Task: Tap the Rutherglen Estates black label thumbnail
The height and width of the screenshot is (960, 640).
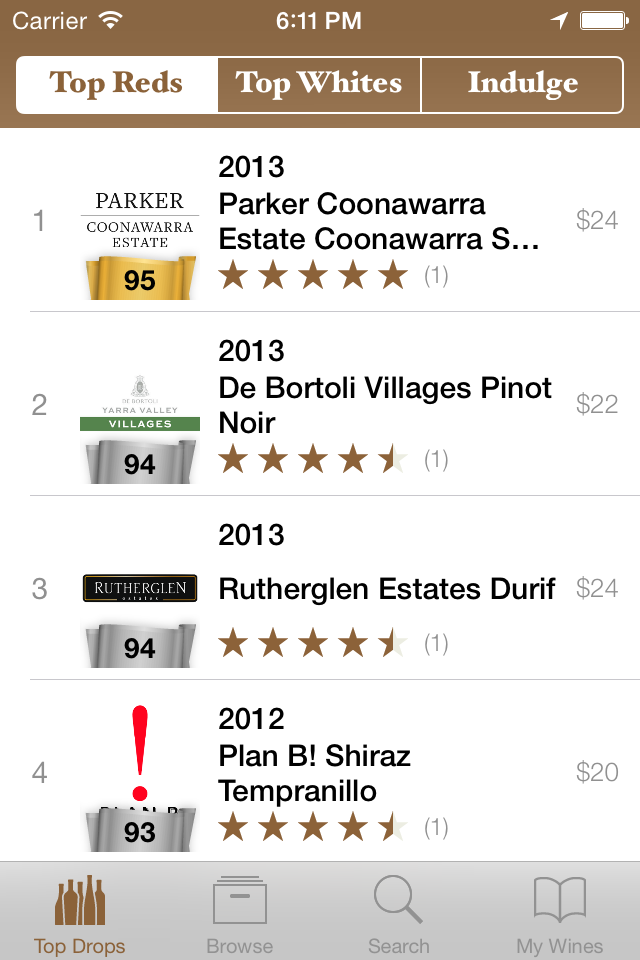Action: pyautogui.click(x=140, y=590)
